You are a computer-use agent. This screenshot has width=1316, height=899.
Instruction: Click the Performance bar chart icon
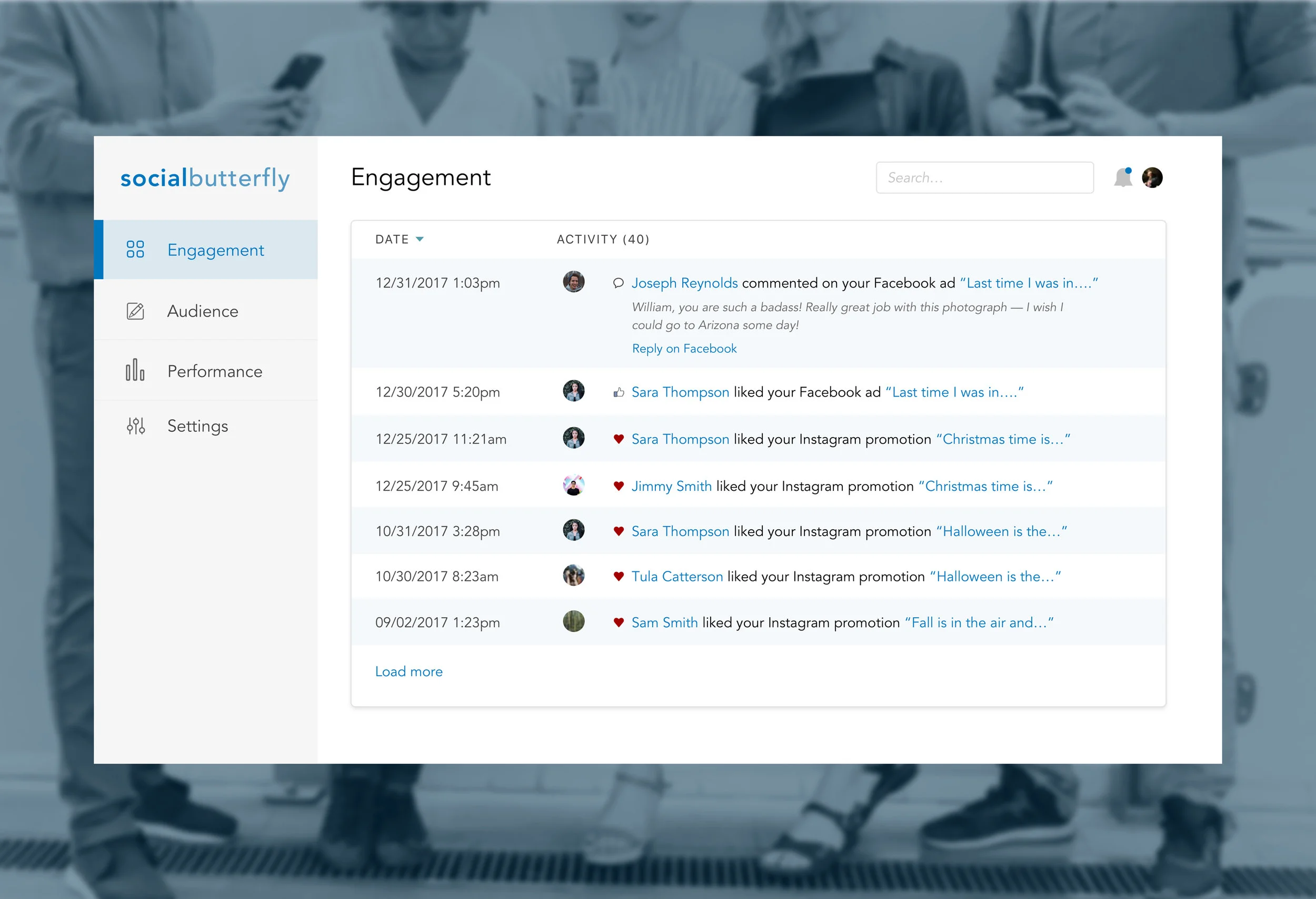tap(135, 370)
